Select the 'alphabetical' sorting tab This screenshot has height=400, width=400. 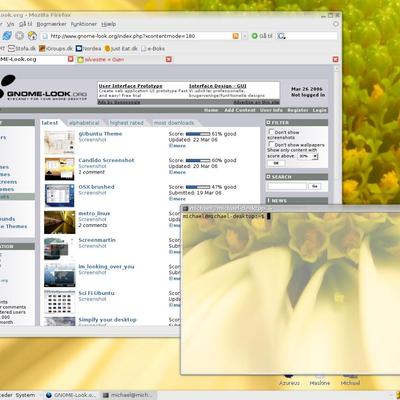(x=84, y=123)
